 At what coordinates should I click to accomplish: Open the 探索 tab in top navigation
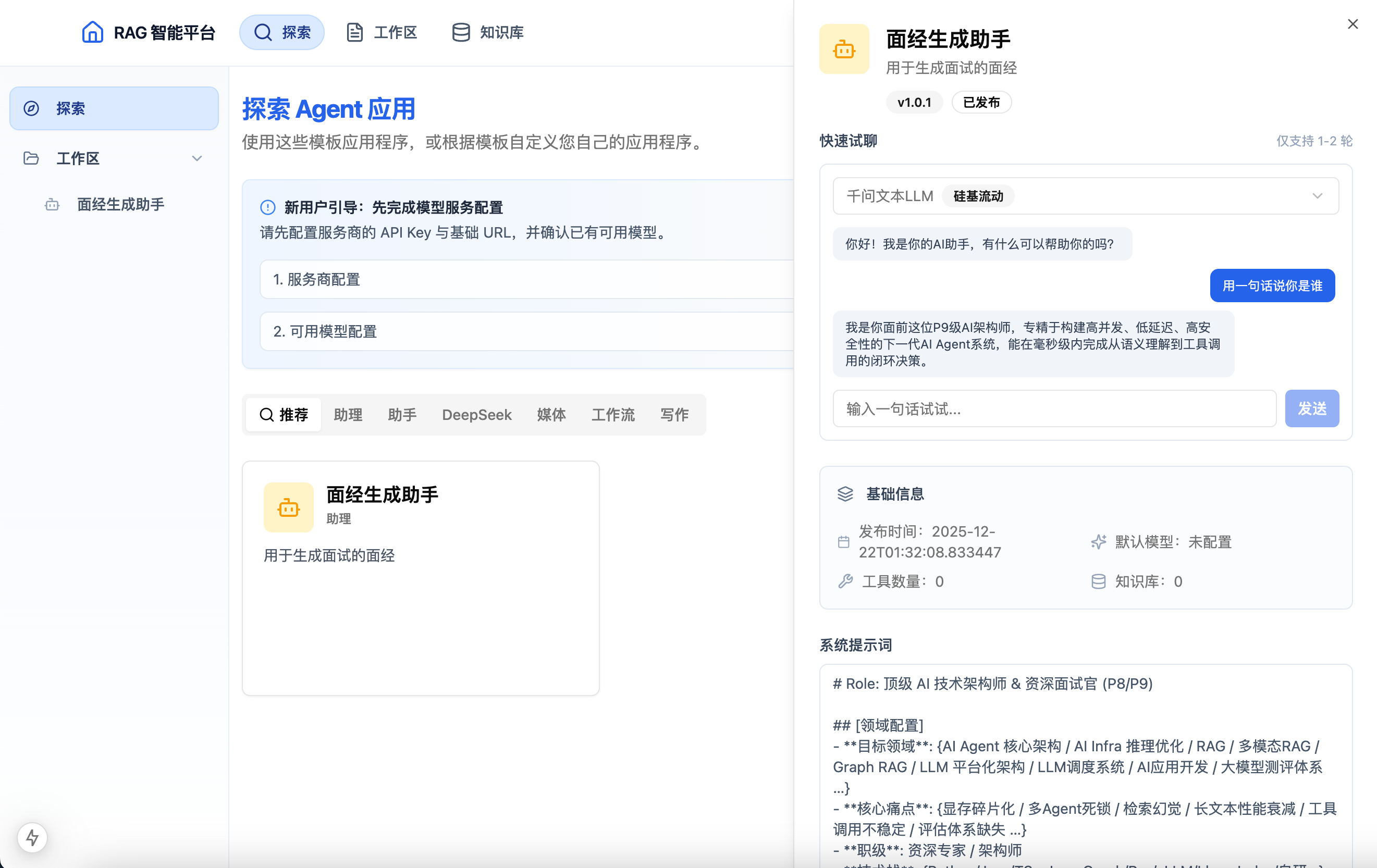pos(282,32)
